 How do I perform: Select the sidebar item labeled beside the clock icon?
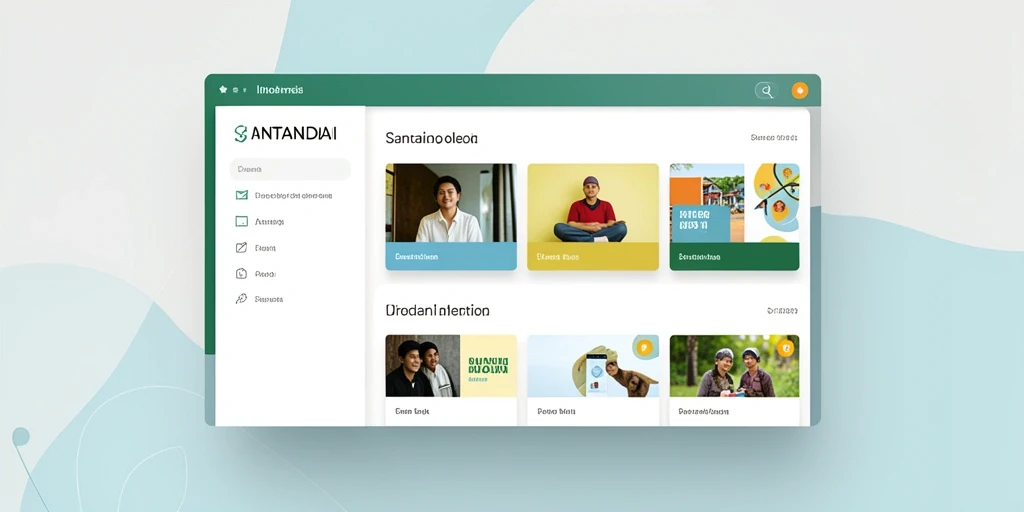pyautogui.click(x=266, y=274)
